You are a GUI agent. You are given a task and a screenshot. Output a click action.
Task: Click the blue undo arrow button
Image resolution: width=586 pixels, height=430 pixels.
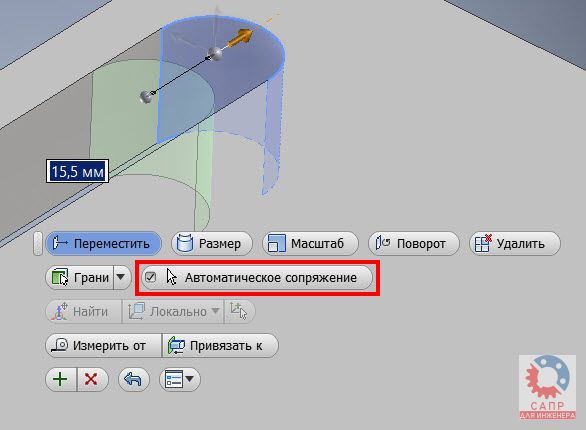coord(134,380)
